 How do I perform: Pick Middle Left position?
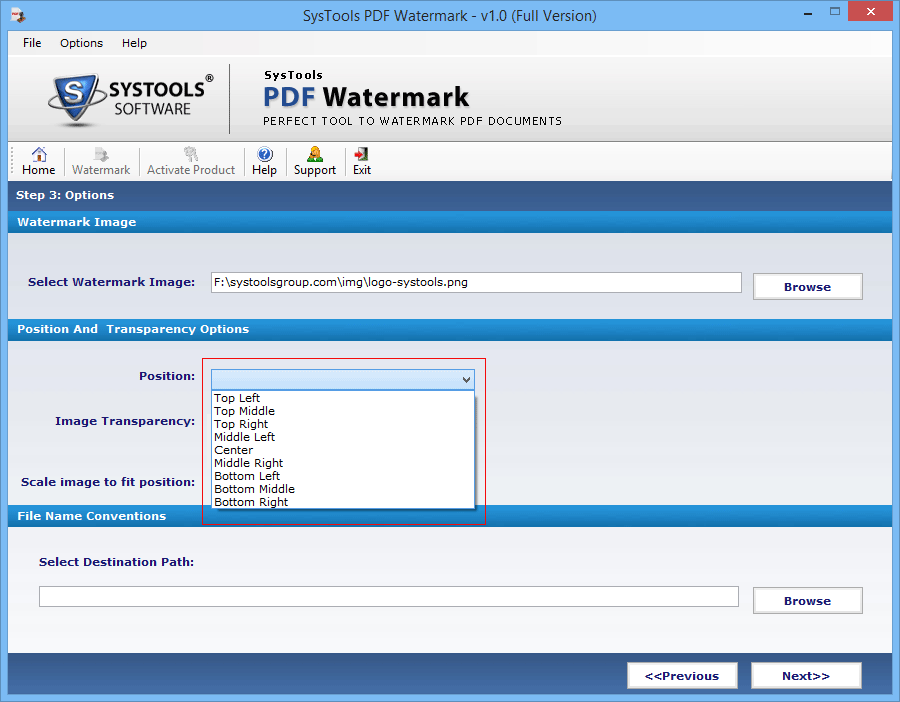coord(343,437)
